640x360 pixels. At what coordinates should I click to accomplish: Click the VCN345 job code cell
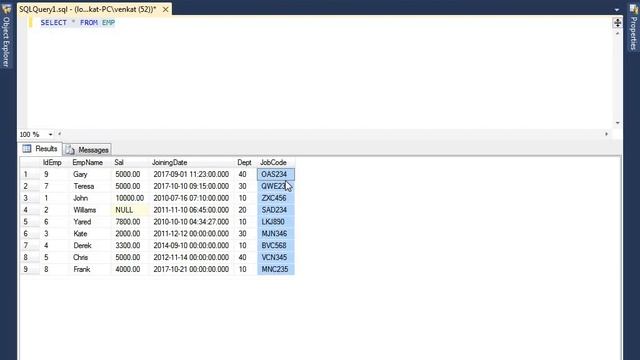point(276,257)
